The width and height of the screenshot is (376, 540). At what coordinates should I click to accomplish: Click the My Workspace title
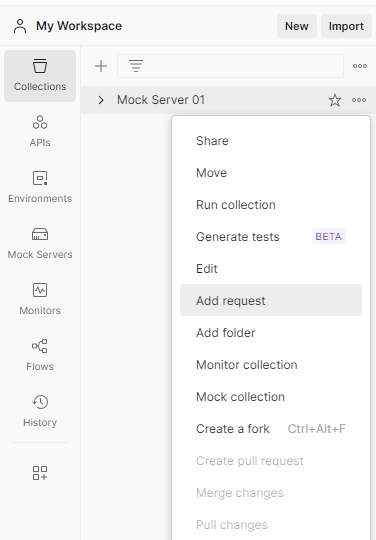click(x=79, y=26)
